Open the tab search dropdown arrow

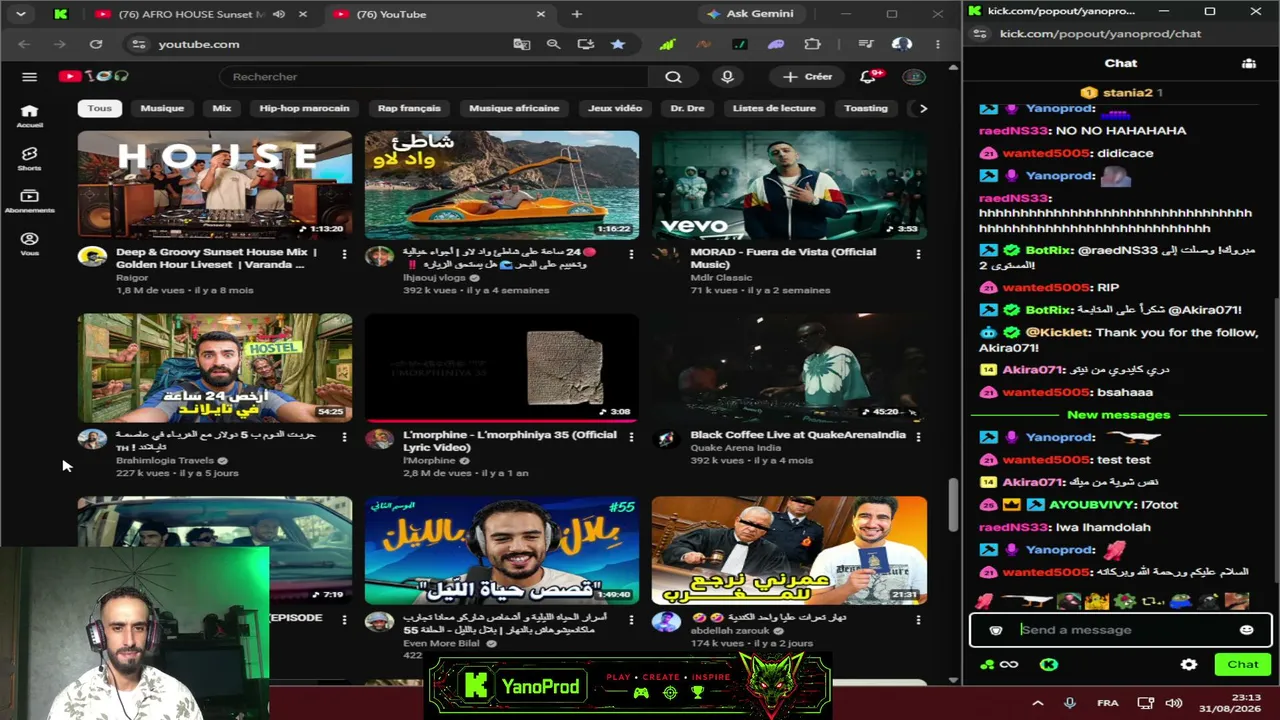(x=20, y=14)
